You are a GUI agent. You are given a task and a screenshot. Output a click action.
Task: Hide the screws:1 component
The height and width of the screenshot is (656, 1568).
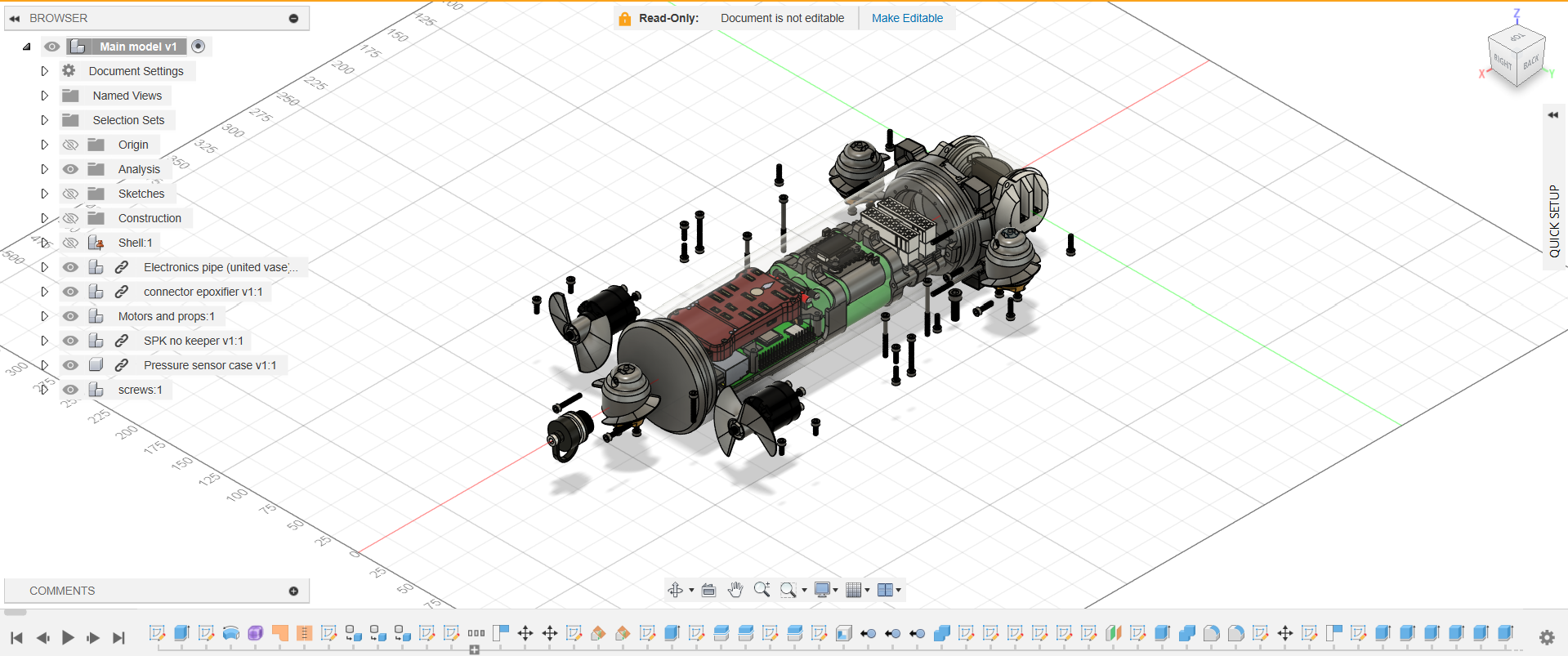[71, 390]
